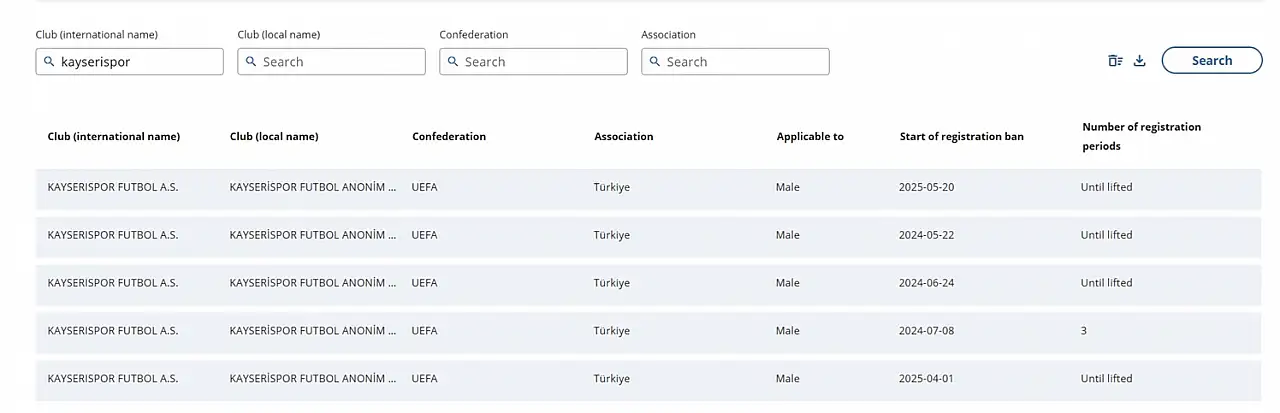Click 'Number of registration periods' column header
Image resolution: width=1280 pixels, height=413 pixels.
tap(1141, 137)
